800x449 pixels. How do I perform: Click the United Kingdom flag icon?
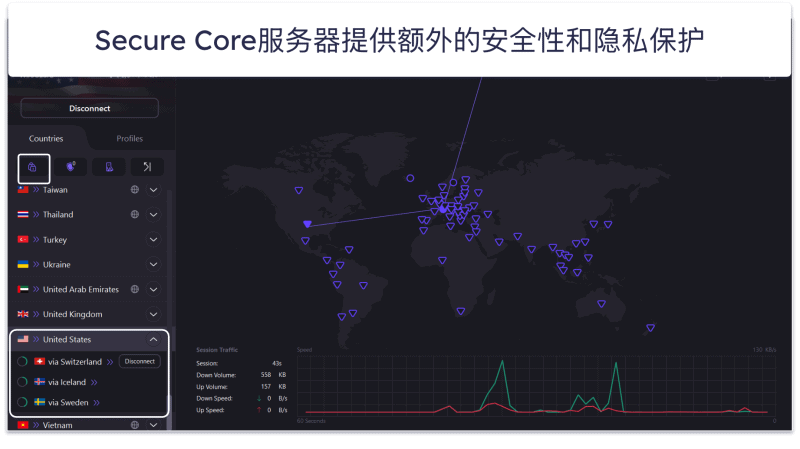tap(23, 314)
